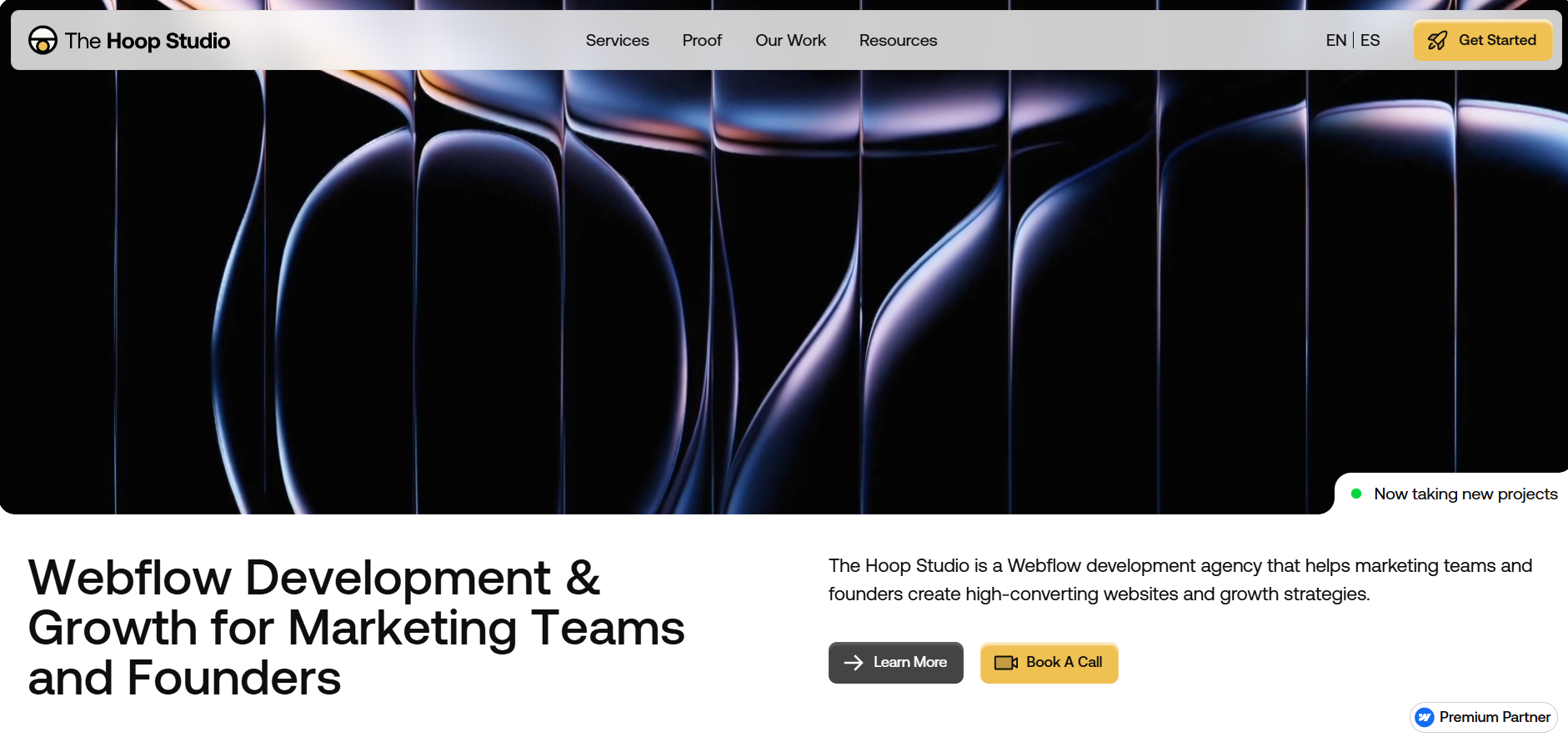Click the arrow icon in Learn More
Viewport: 1568px width, 742px height.
pyautogui.click(x=854, y=662)
